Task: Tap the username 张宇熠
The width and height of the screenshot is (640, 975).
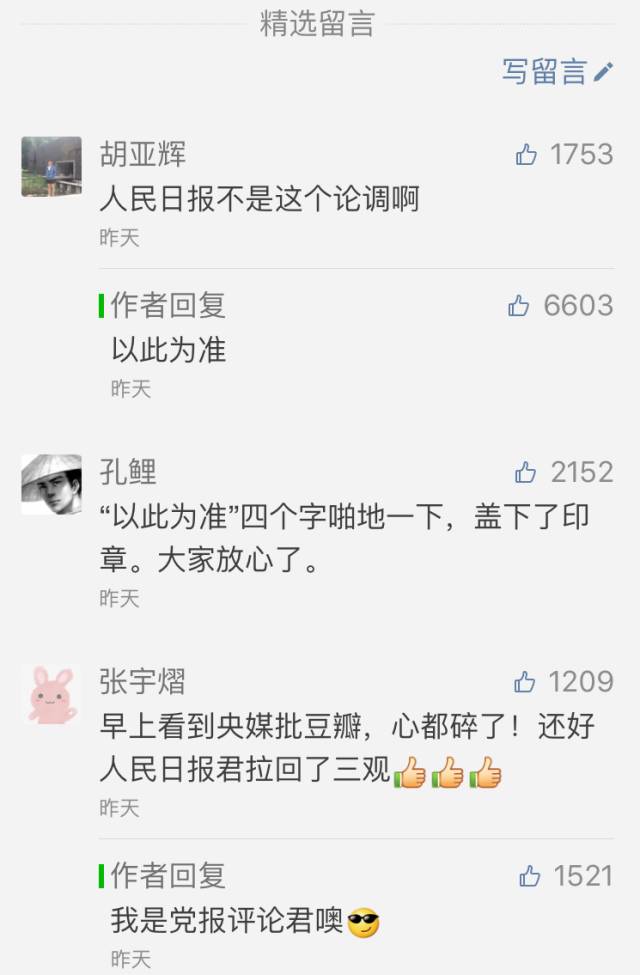Action: click(x=142, y=682)
